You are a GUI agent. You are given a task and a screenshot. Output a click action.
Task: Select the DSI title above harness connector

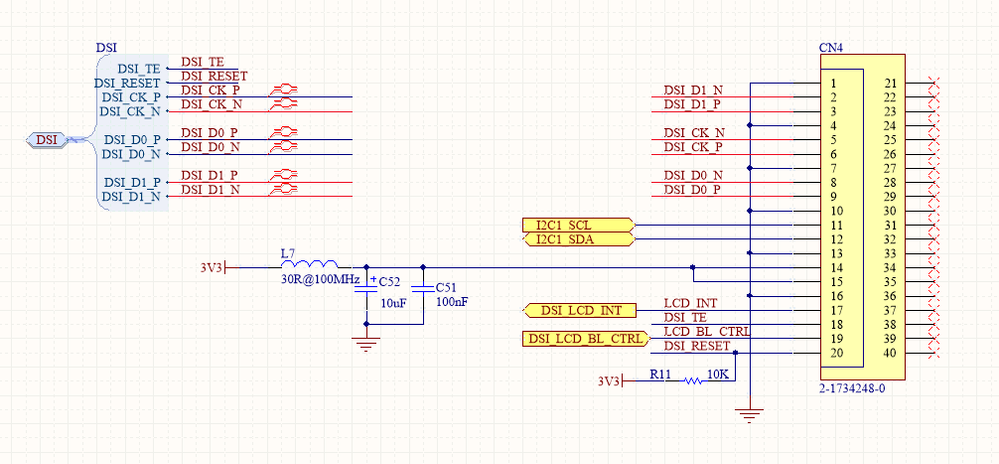click(x=106, y=48)
